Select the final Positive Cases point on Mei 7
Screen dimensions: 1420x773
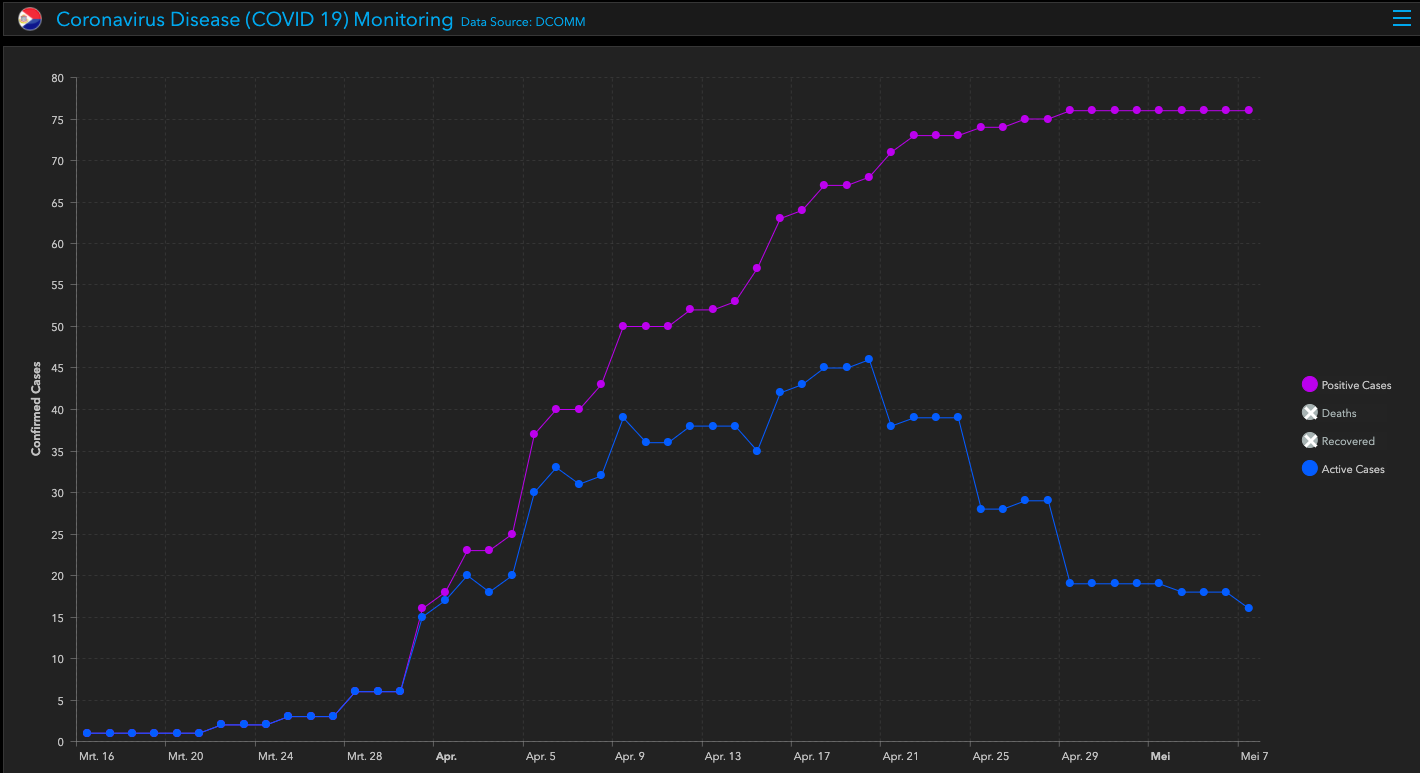coord(1248,110)
